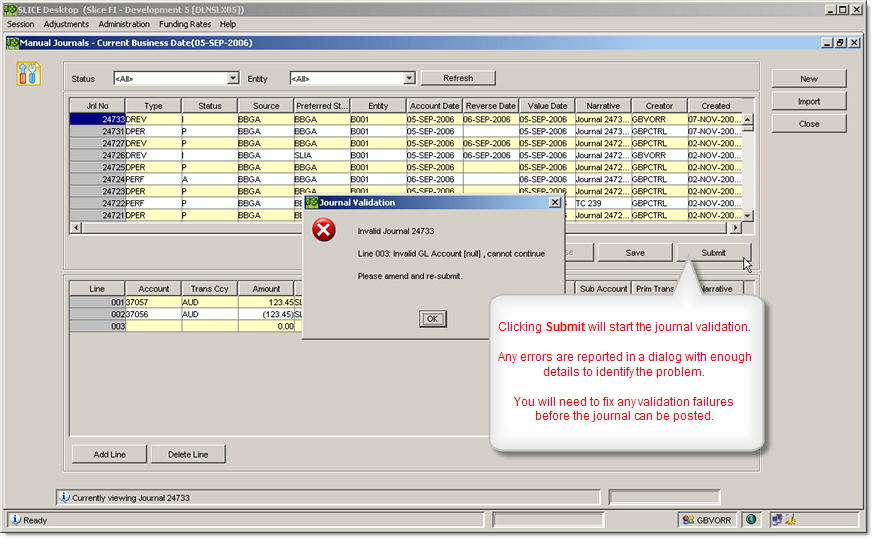The height and width of the screenshot is (539, 873).
Task: Open the Adjustments menu
Action: (66, 24)
